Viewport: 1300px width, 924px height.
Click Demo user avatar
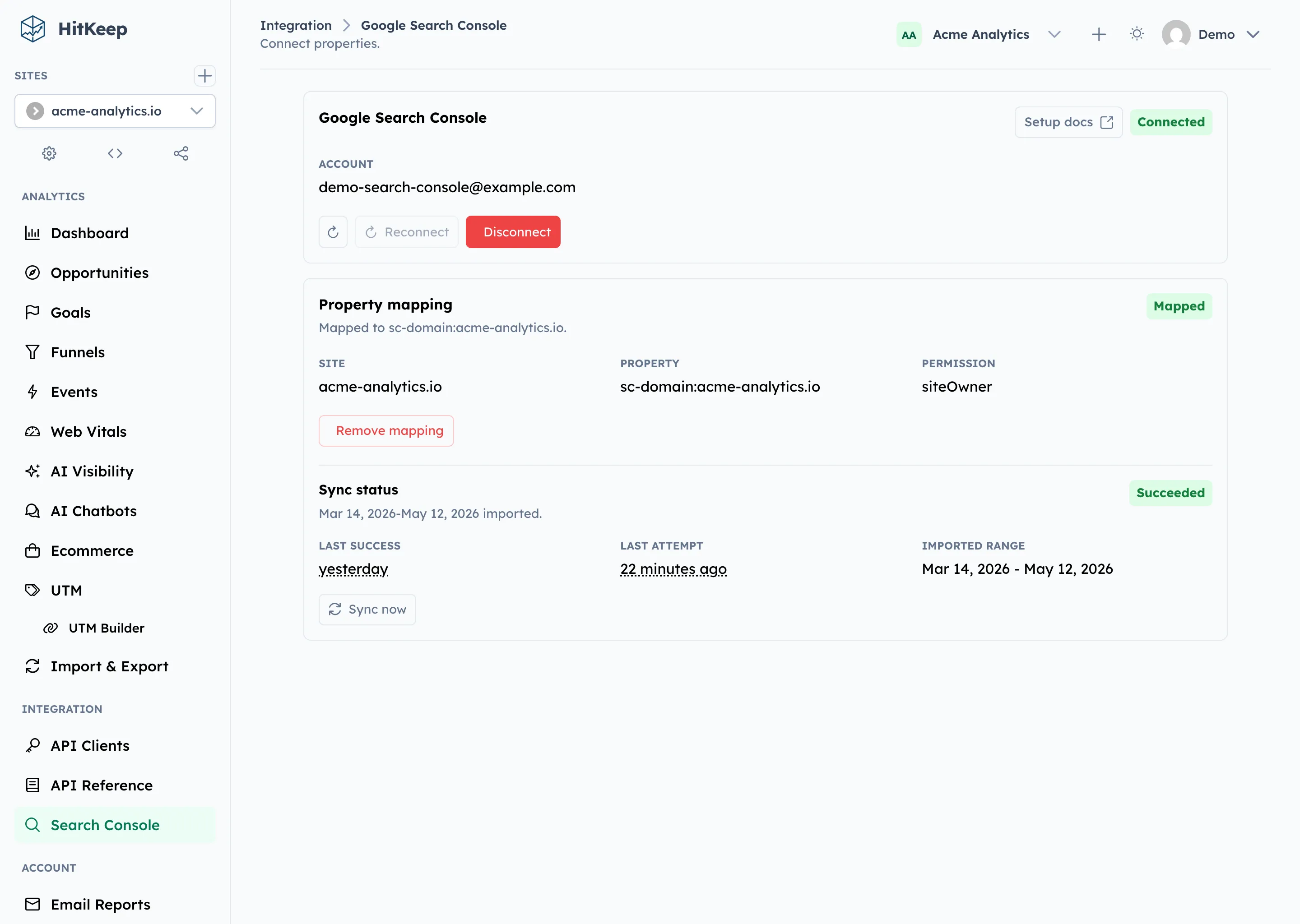pyautogui.click(x=1176, y=34)
